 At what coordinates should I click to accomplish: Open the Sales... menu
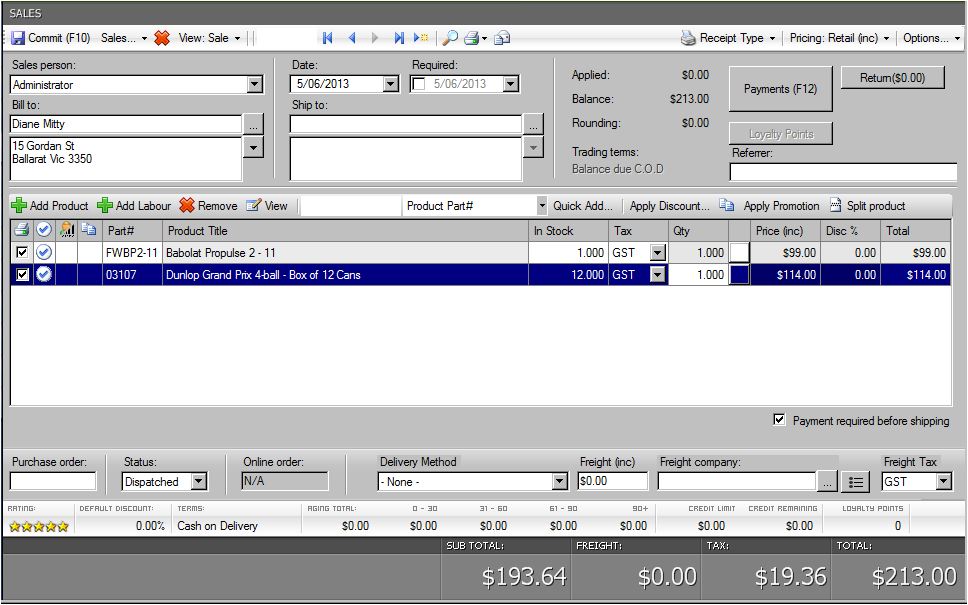[123, 38]
